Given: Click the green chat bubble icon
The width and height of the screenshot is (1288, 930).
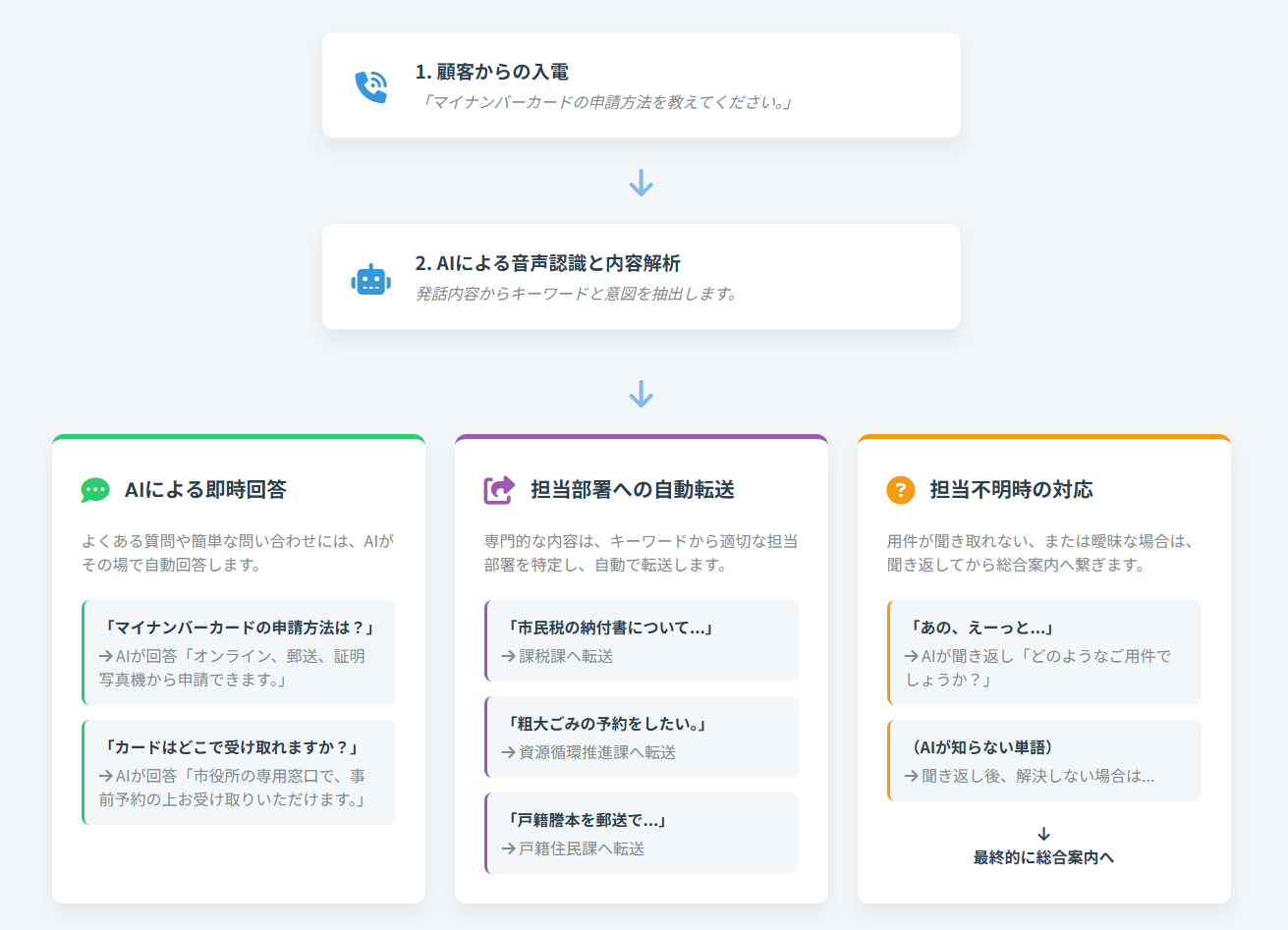Looking at the screenshot, I should pyautogui.click(x=95, y=490).
